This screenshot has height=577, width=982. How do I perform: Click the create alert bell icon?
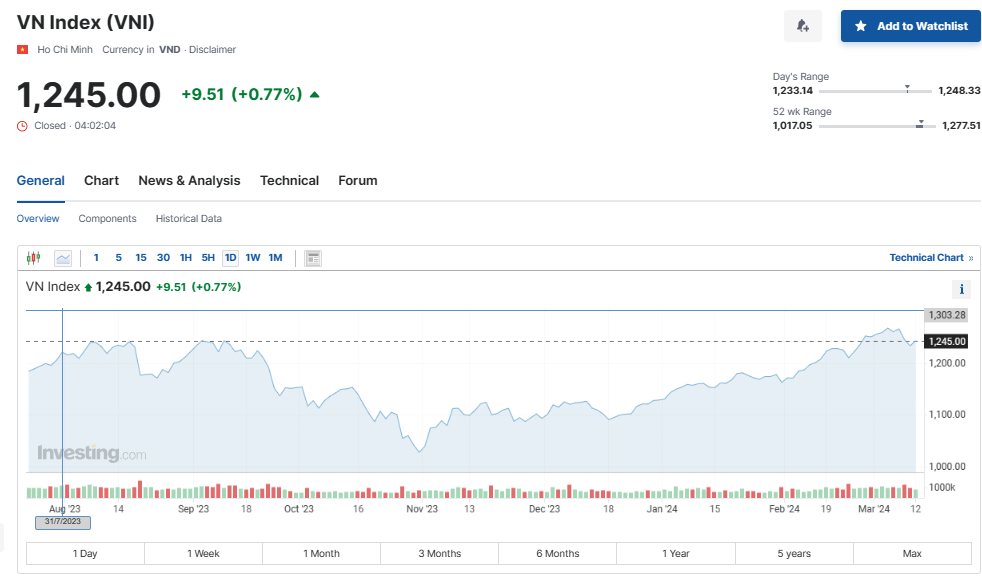coord(802,26)
